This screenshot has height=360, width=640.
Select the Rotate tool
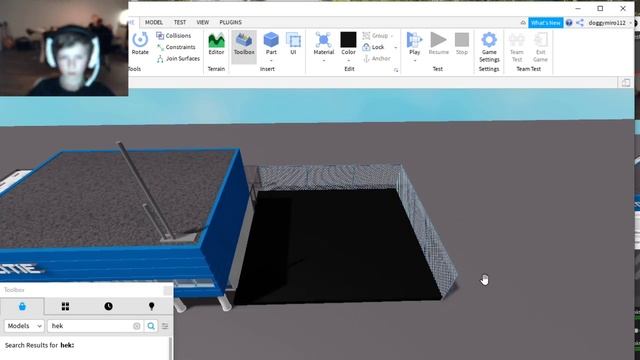[x=140, y=43]
